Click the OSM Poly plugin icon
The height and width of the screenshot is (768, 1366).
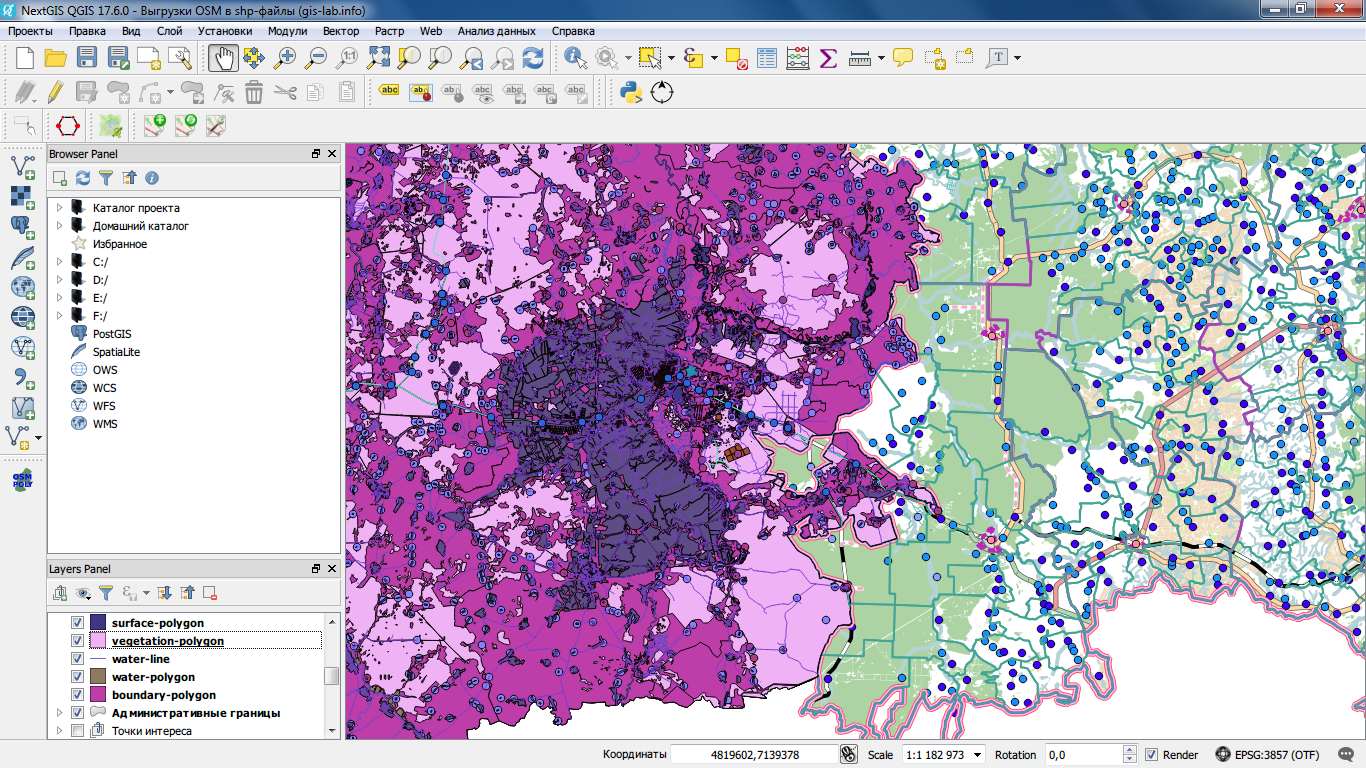[22, 480]
